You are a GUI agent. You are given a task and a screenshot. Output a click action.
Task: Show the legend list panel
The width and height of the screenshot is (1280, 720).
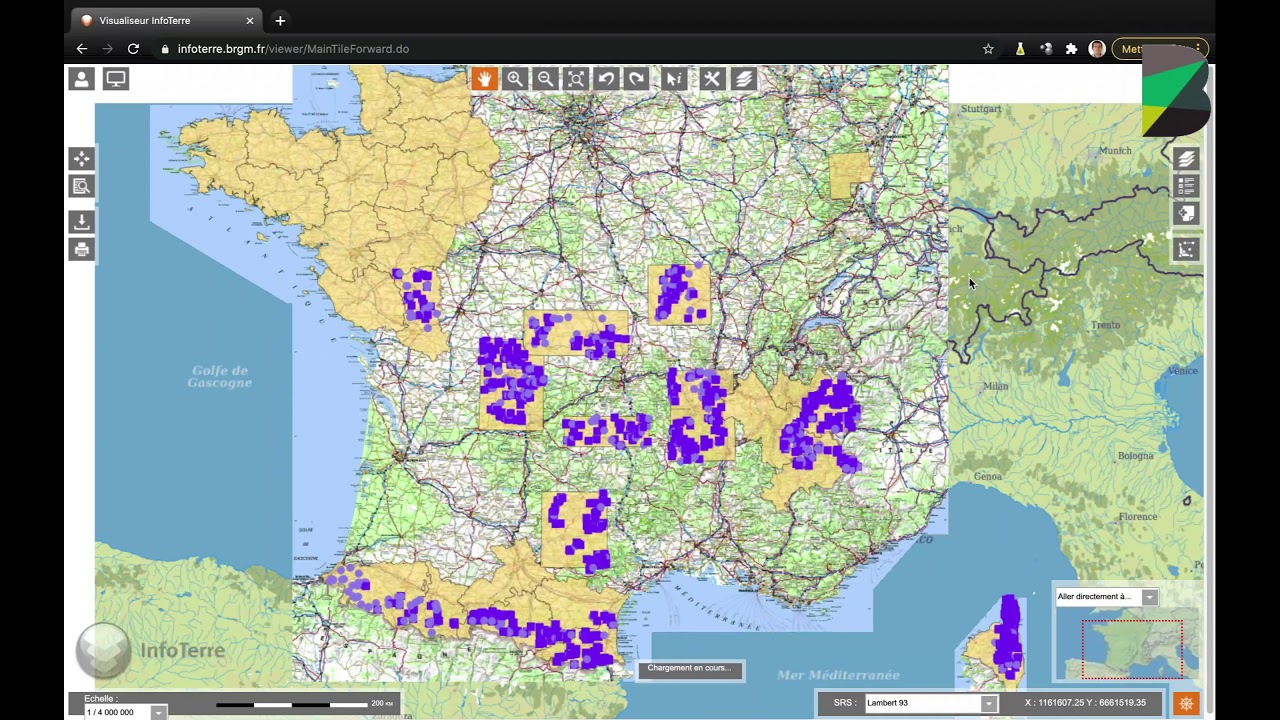(1186, 186)
